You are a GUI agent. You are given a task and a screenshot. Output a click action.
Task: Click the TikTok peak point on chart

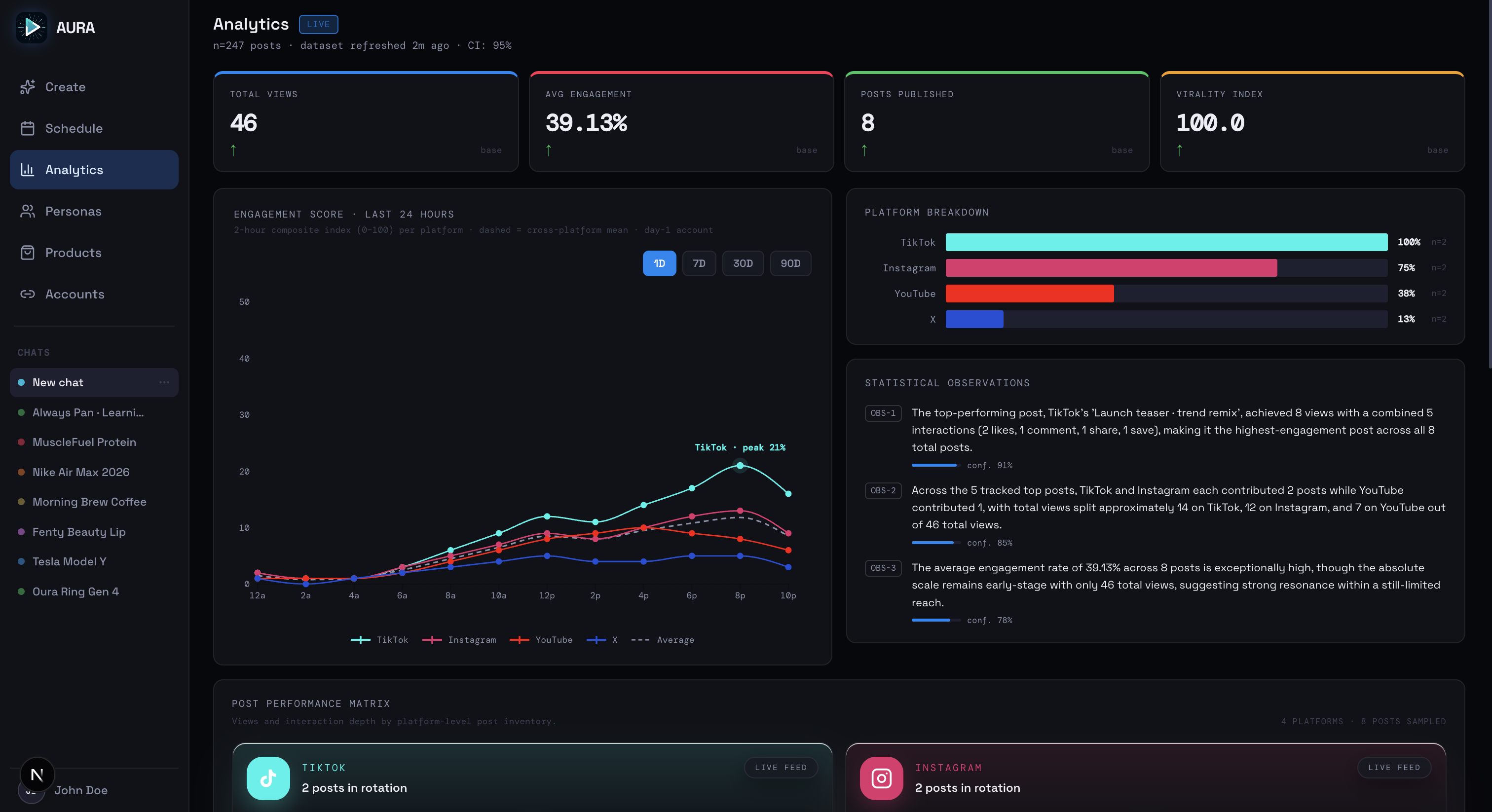point(740,465)
